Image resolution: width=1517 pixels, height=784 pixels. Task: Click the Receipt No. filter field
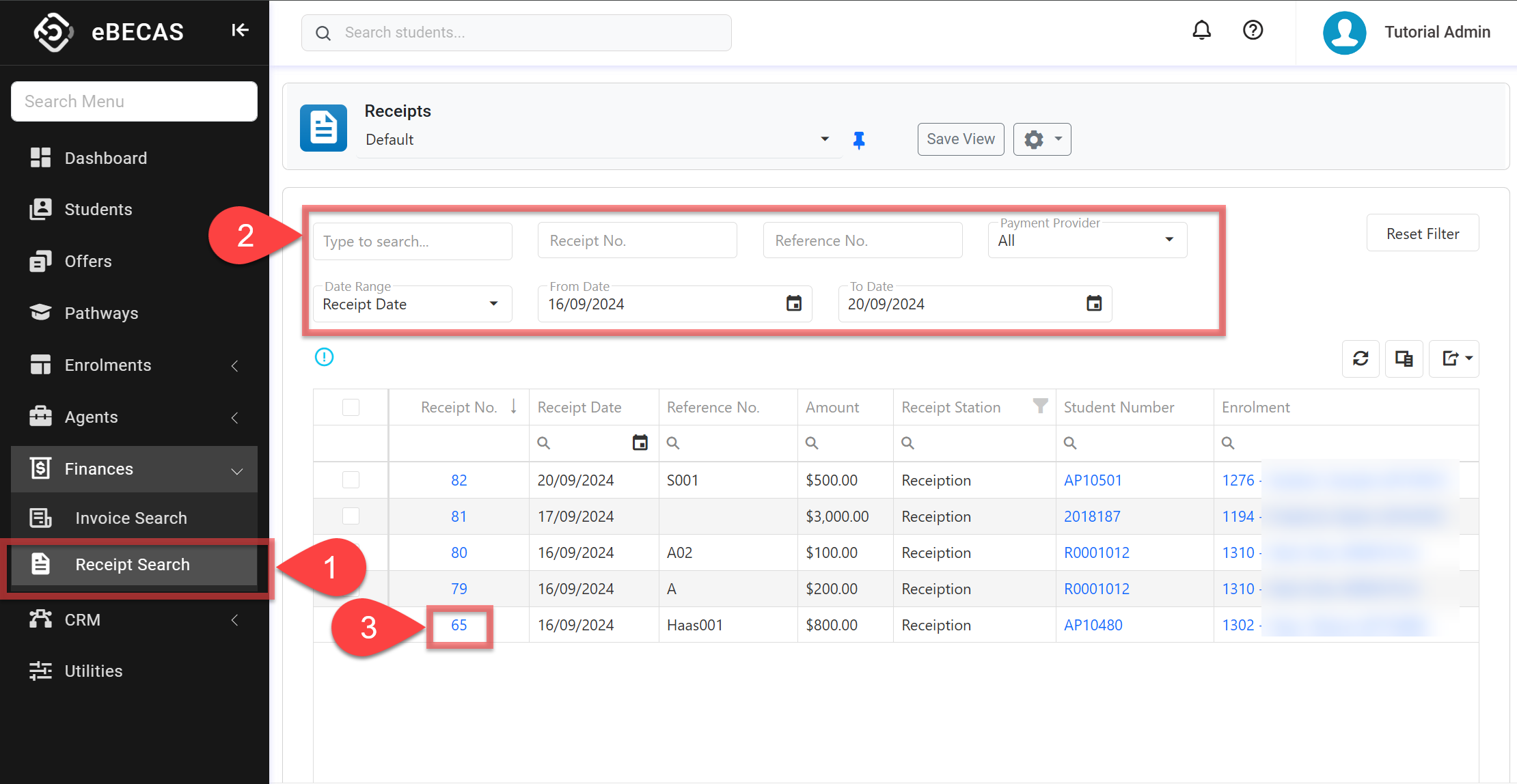click(x=637, y=240)
